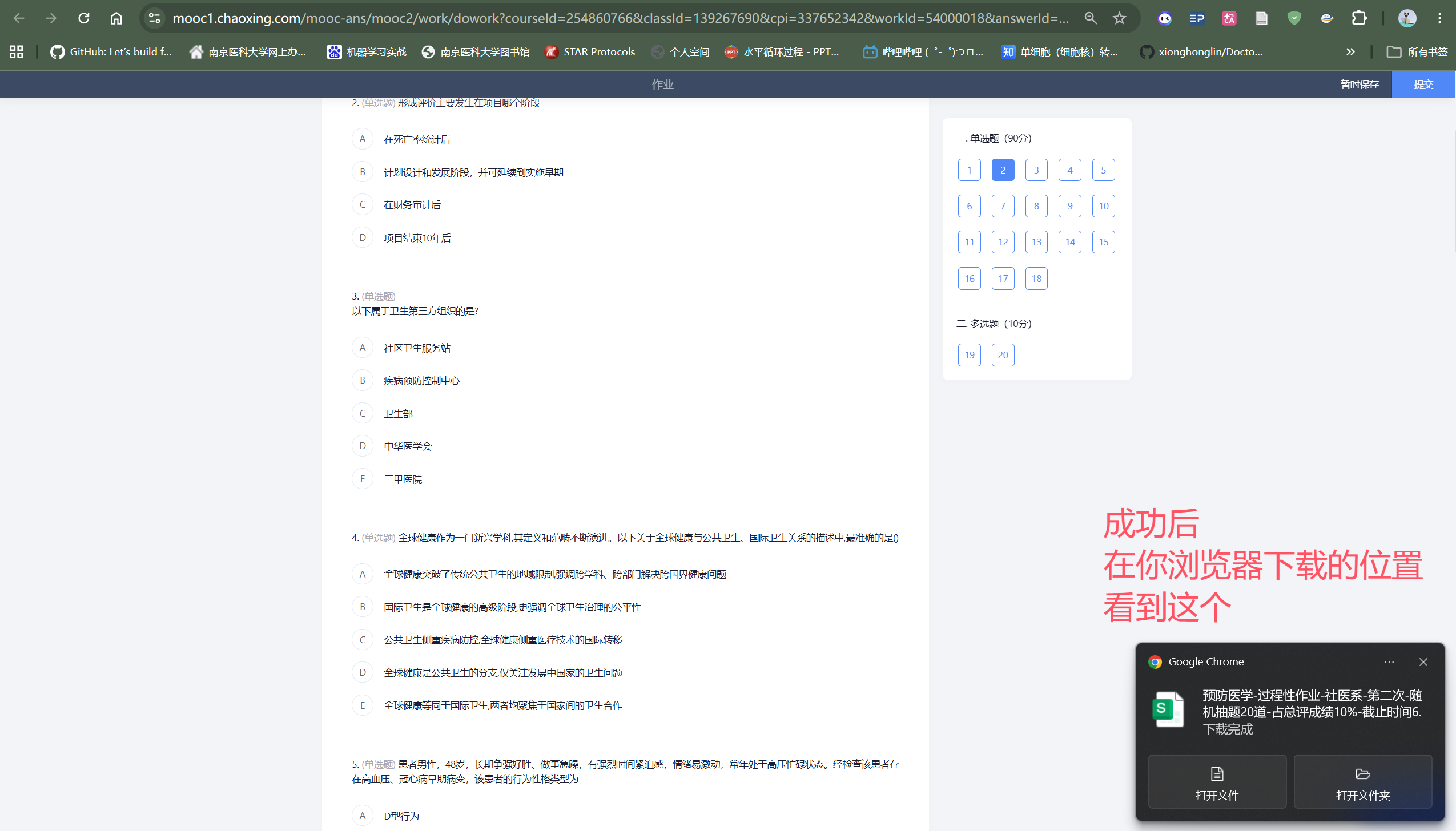The image size is (1456, 831).
Task: Open the apps grid icon in bookmarks bar
Action: (17, 52)
